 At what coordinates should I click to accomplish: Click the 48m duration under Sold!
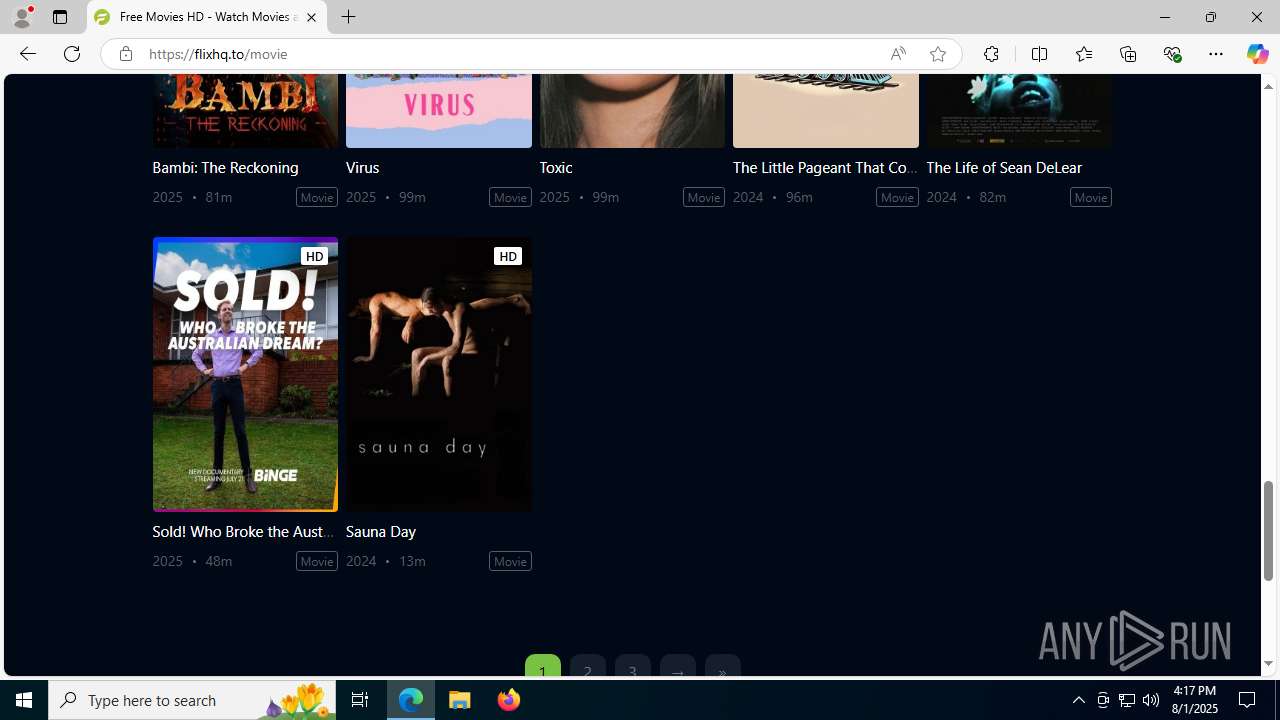click(x=219, y=561)
